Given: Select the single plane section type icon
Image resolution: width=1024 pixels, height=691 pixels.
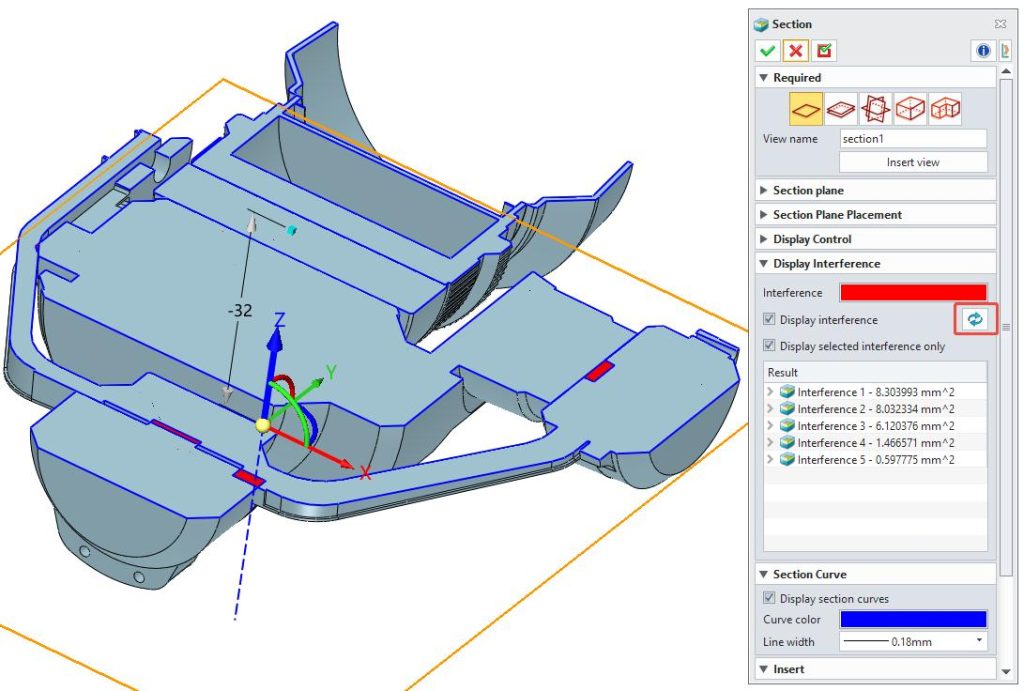Looking at the screenshot, I should (806, 109).
